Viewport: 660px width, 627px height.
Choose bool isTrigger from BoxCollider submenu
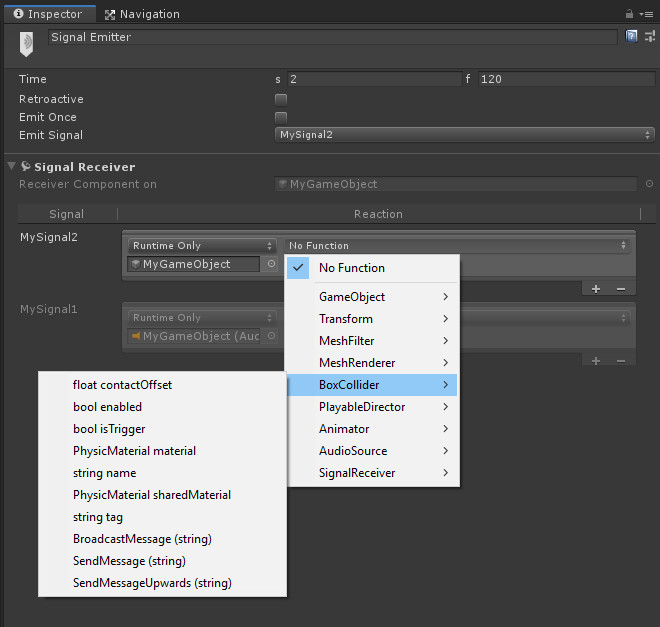[162, 429]
